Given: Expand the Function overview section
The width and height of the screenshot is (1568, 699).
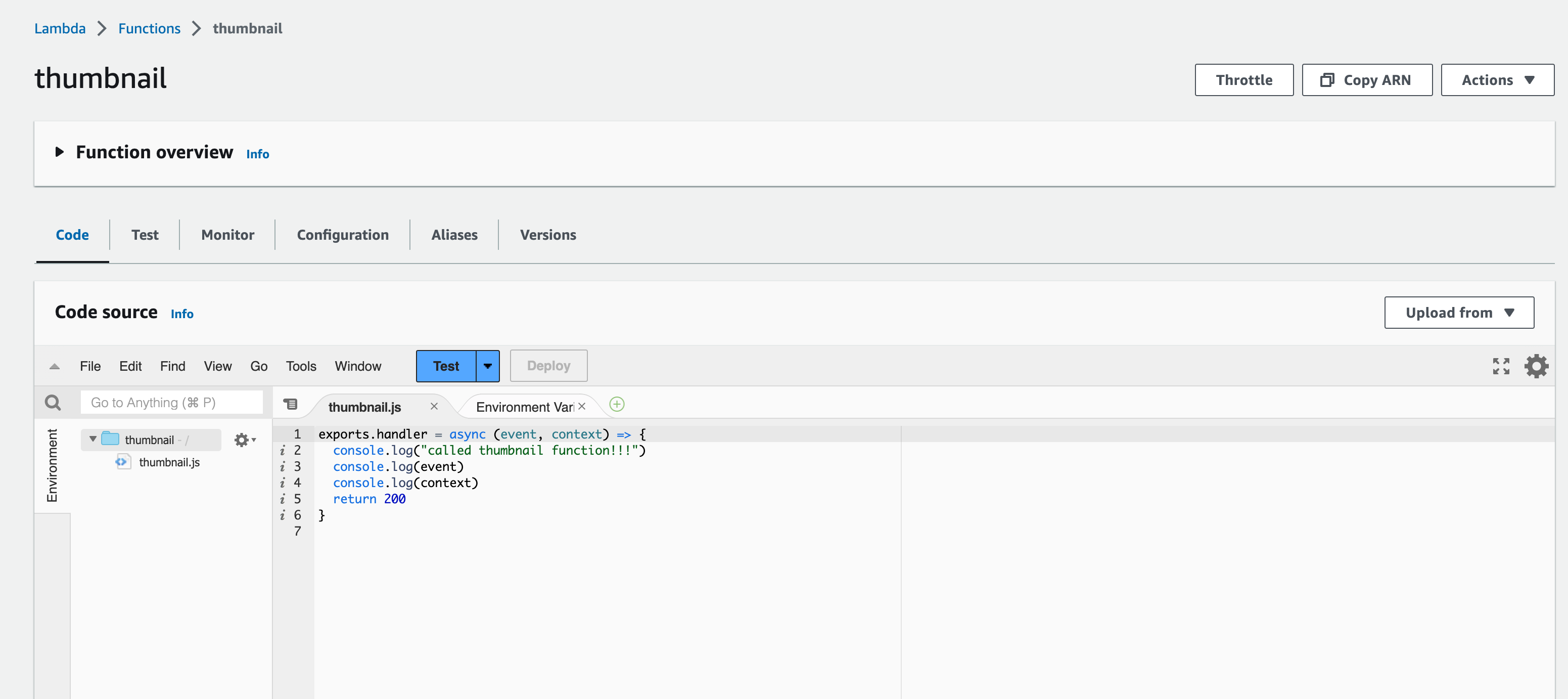Looking at the screenshot, I should tap(60, 152).
